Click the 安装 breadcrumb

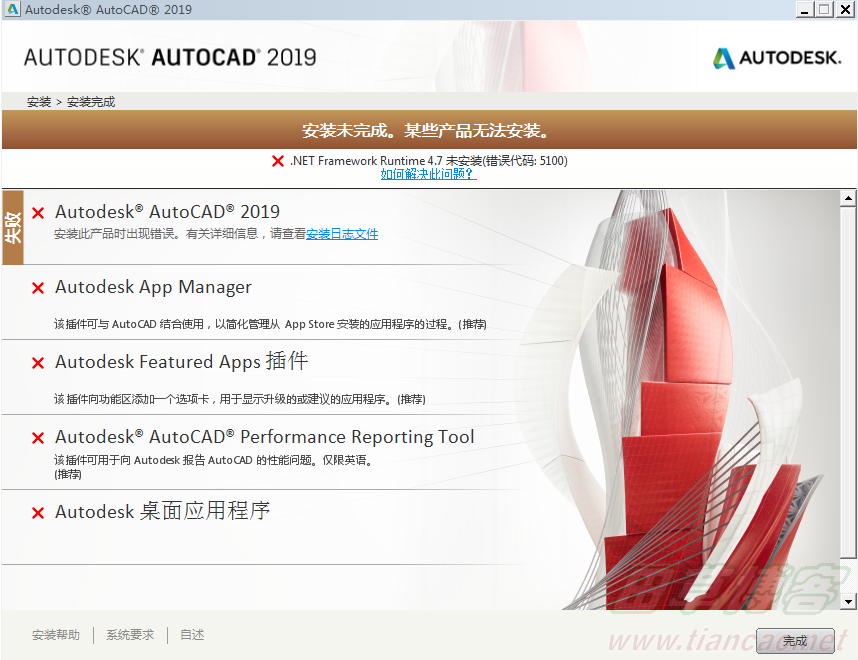tap(39, 102)
